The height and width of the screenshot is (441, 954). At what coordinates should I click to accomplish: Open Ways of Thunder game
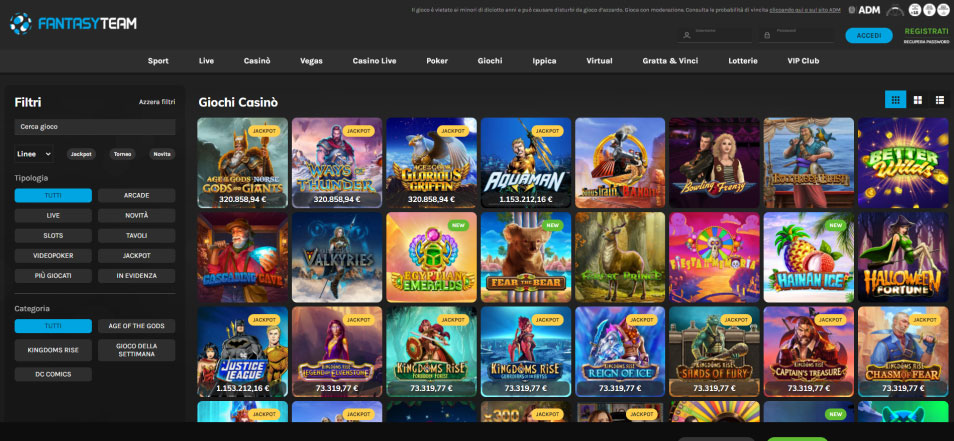point(337,162)
